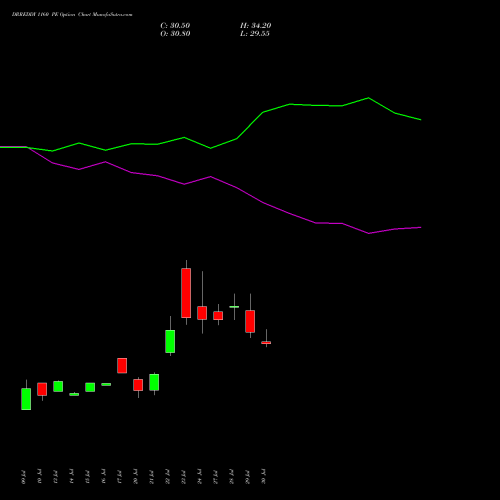
Task: Pick the tallest red candlestick
Action: point(186,293)
